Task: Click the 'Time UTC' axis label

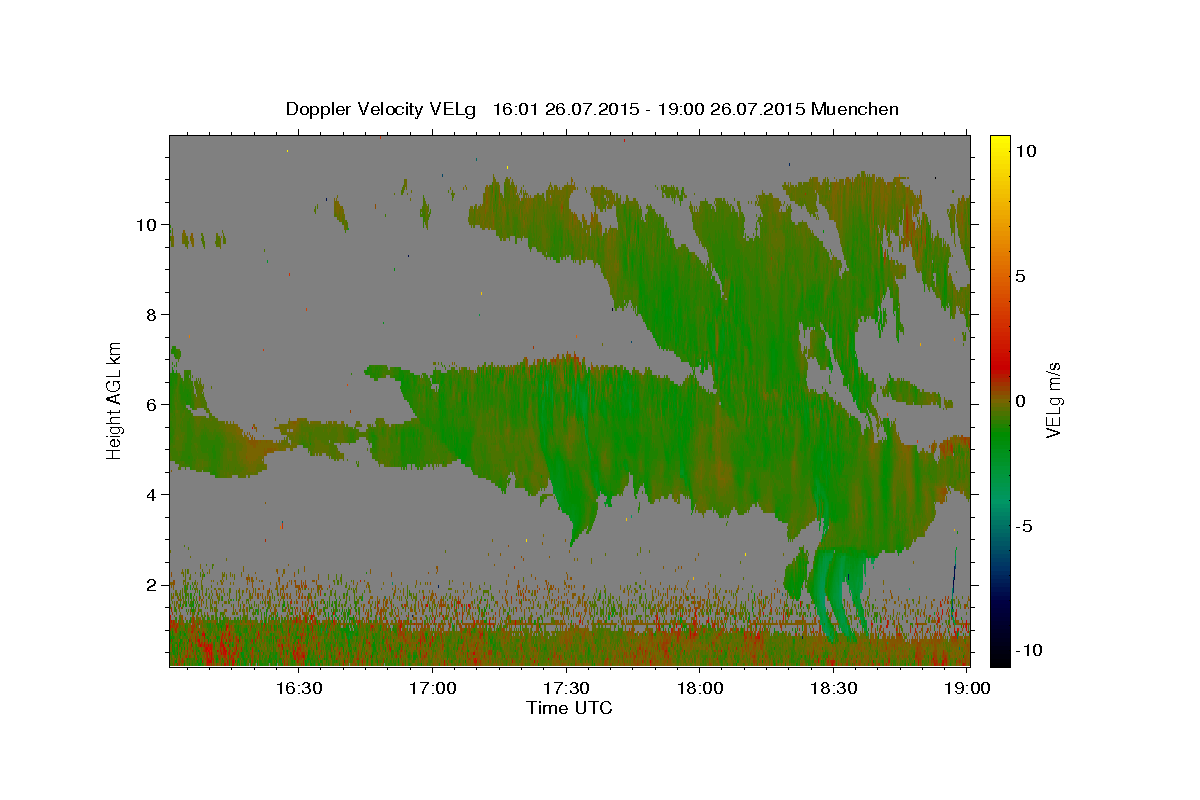Action: tap(569, 708)
